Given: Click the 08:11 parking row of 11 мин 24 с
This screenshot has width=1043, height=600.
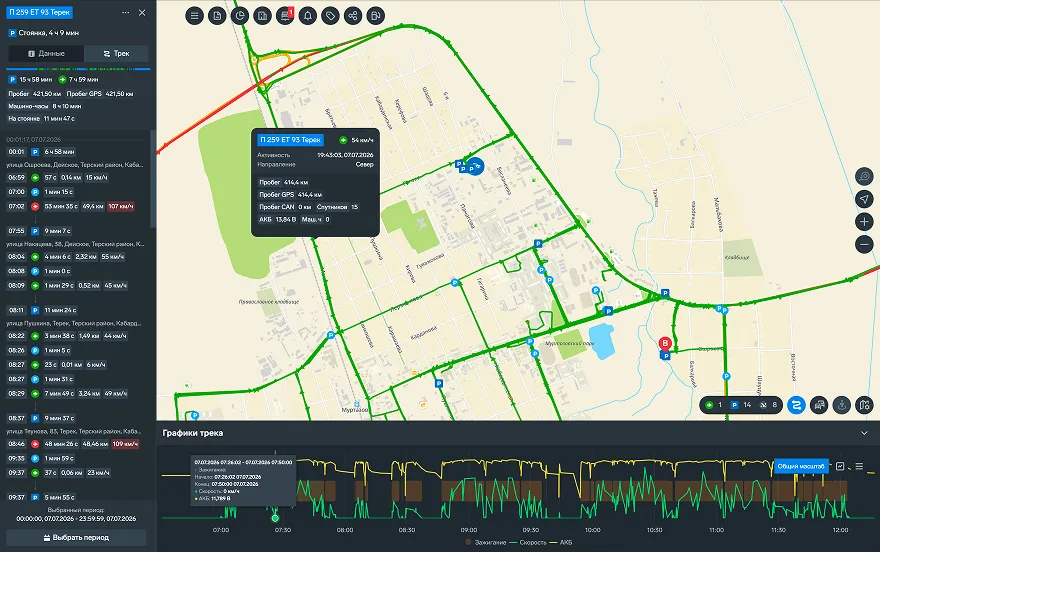Looking at the screenshot, I should coord(74,310).
